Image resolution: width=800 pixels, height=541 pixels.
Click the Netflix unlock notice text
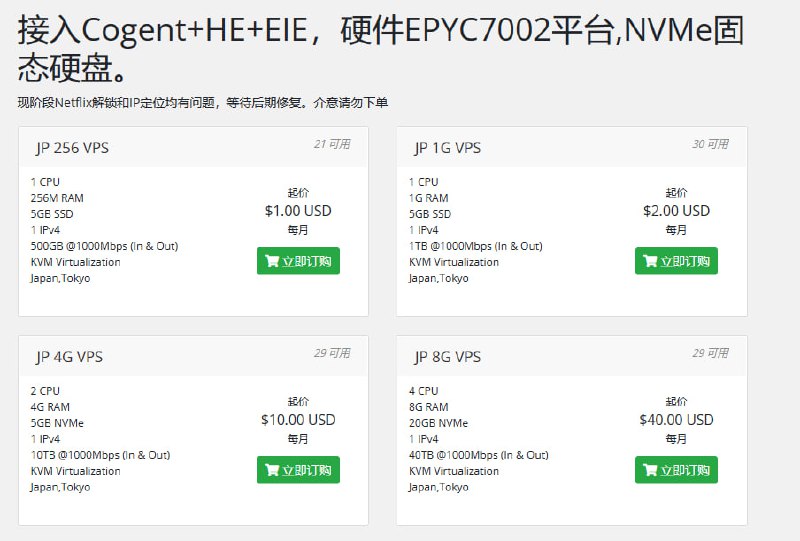point(203,103)
